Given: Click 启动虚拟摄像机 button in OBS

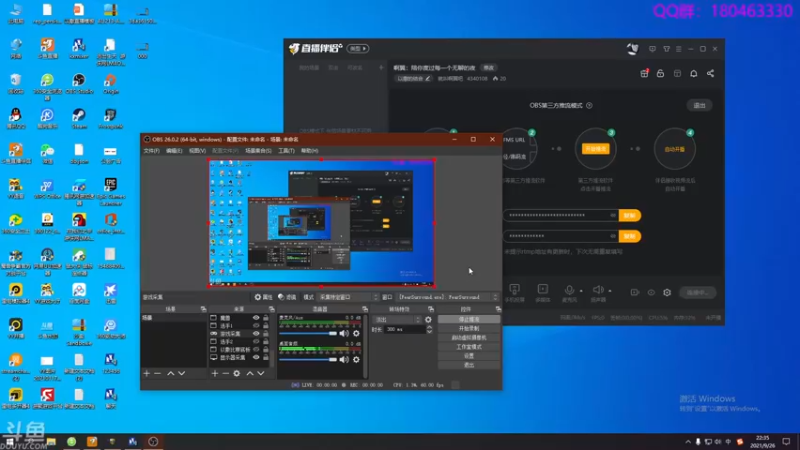Looking at the screenshot, I should point(469,338).
